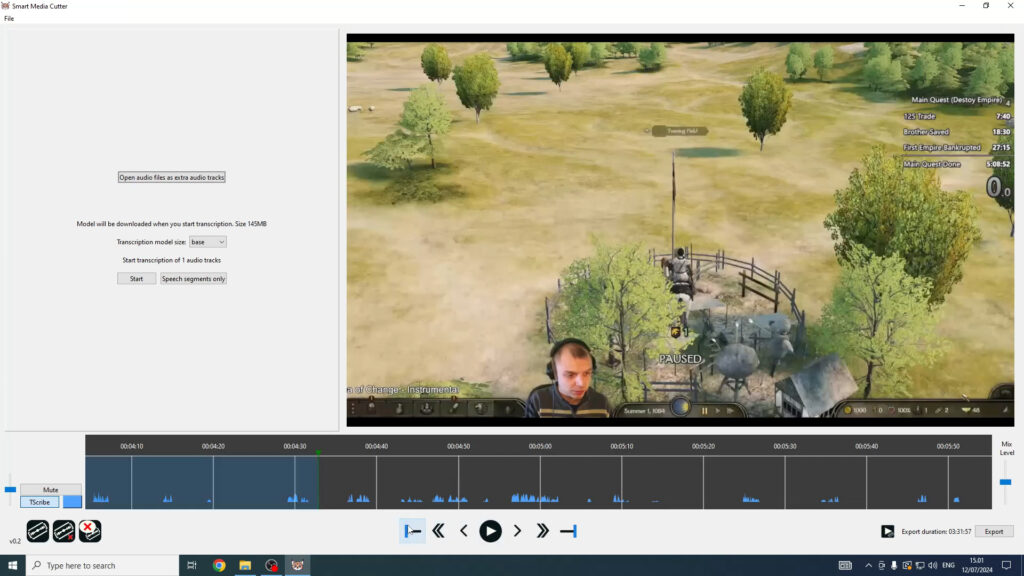Click the fast forward double-chevron icon
The image size is (1024, 576).
click(x=542, y=531)
